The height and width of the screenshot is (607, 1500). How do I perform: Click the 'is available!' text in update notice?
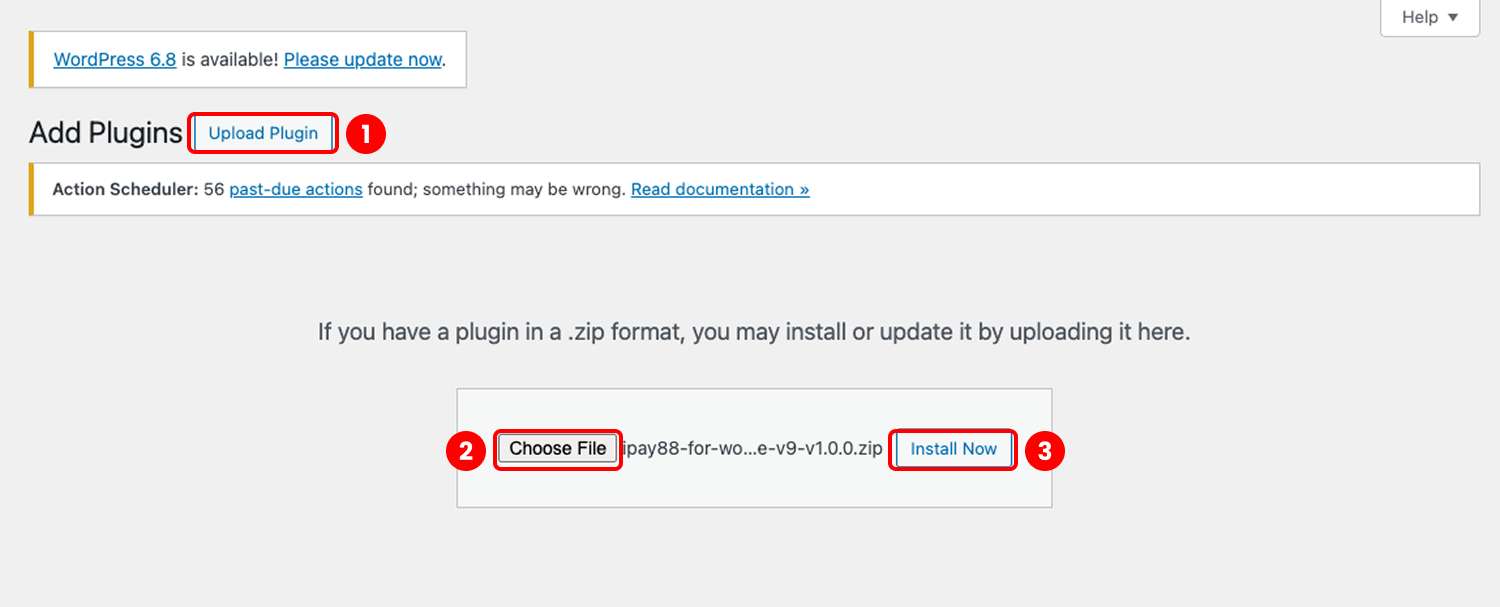230,59
